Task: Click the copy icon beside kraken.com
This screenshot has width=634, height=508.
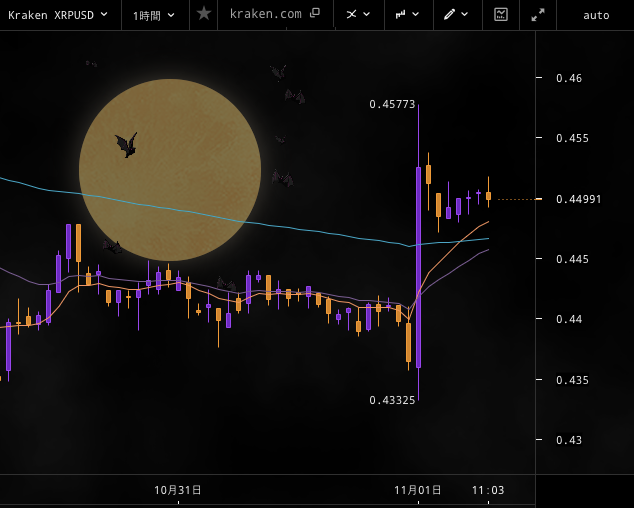Action: [x=315, y=13]
